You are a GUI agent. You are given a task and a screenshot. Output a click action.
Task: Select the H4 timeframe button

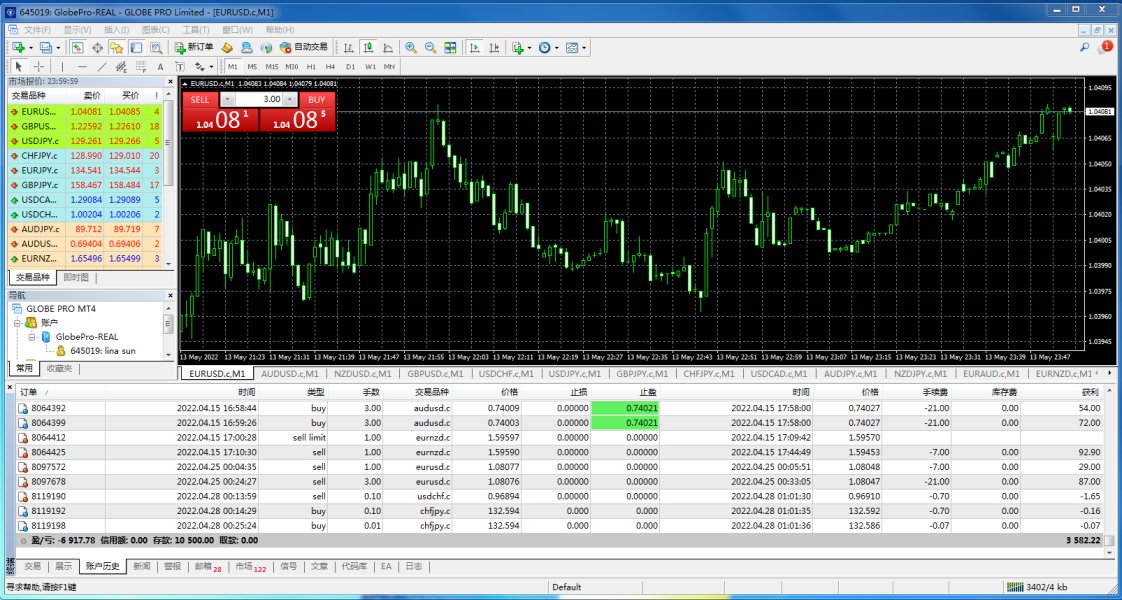pos(330,67)
